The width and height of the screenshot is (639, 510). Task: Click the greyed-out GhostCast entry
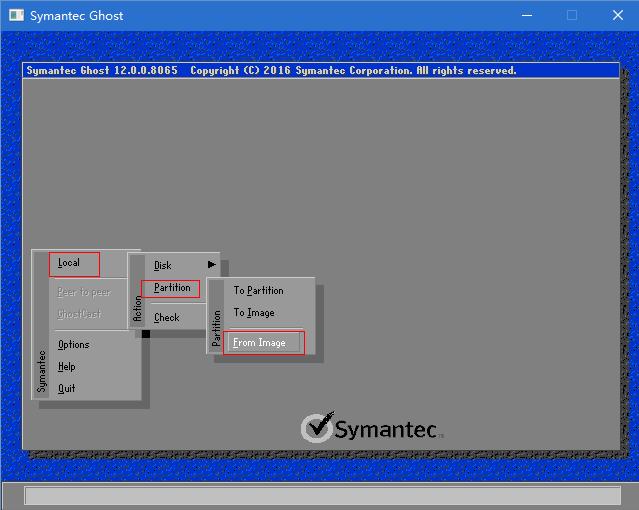pos(79,314)
